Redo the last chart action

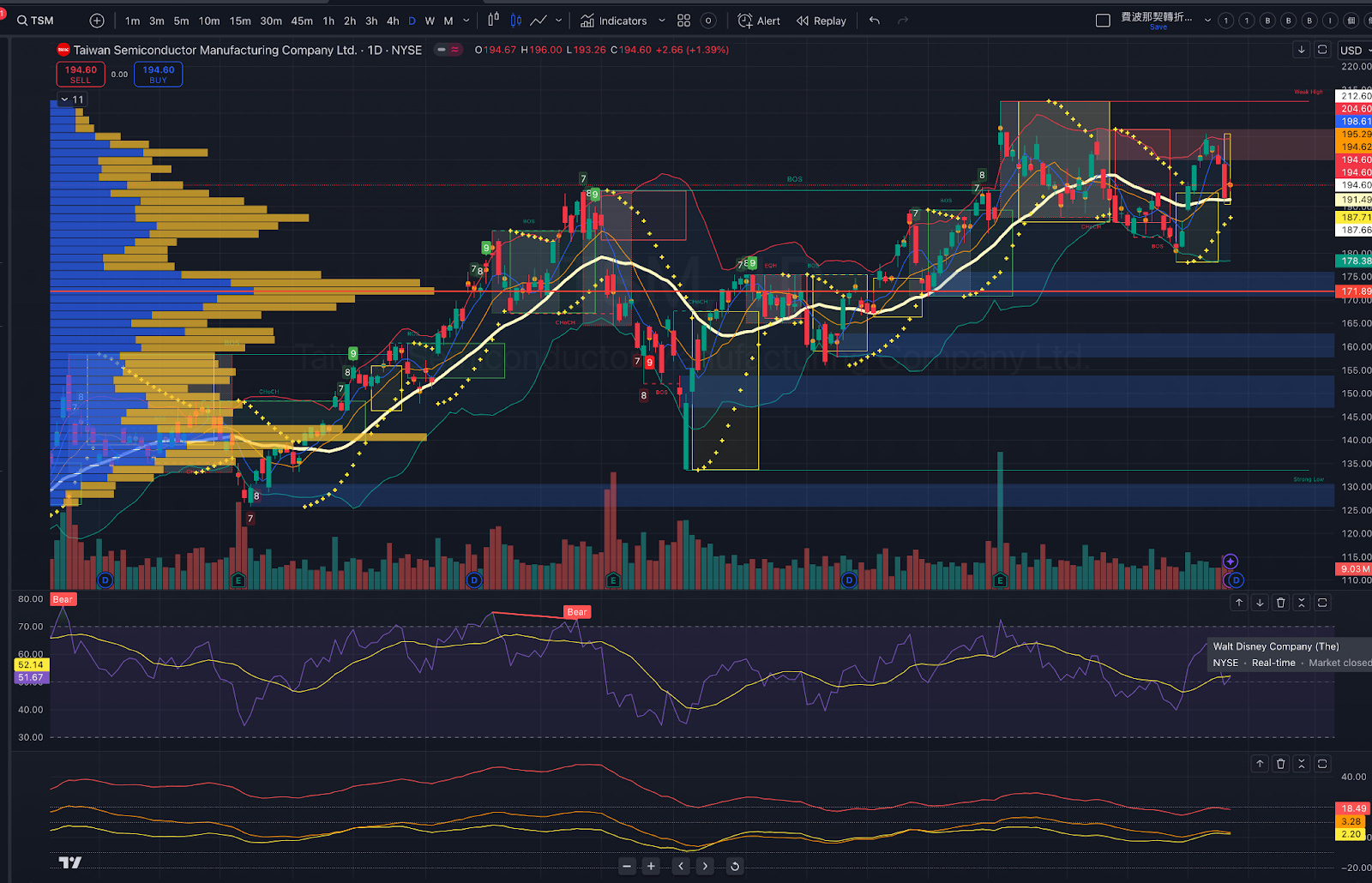click(x=903, y=21)
